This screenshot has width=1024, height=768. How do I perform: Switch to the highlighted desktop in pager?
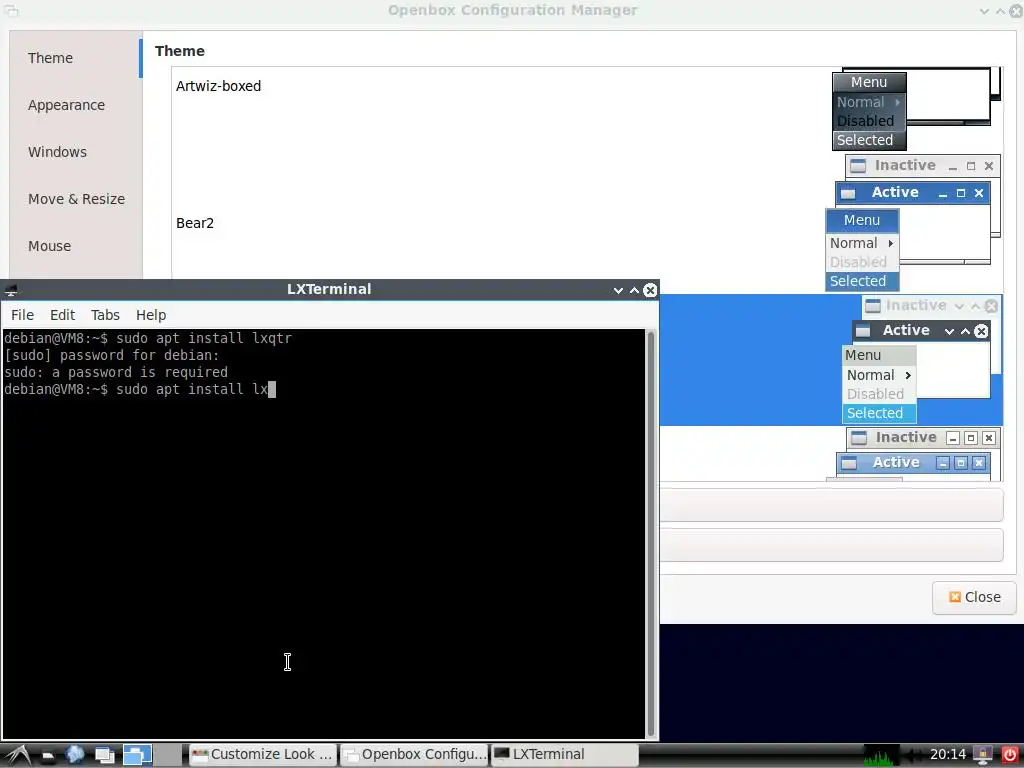(x=137, y=755)
